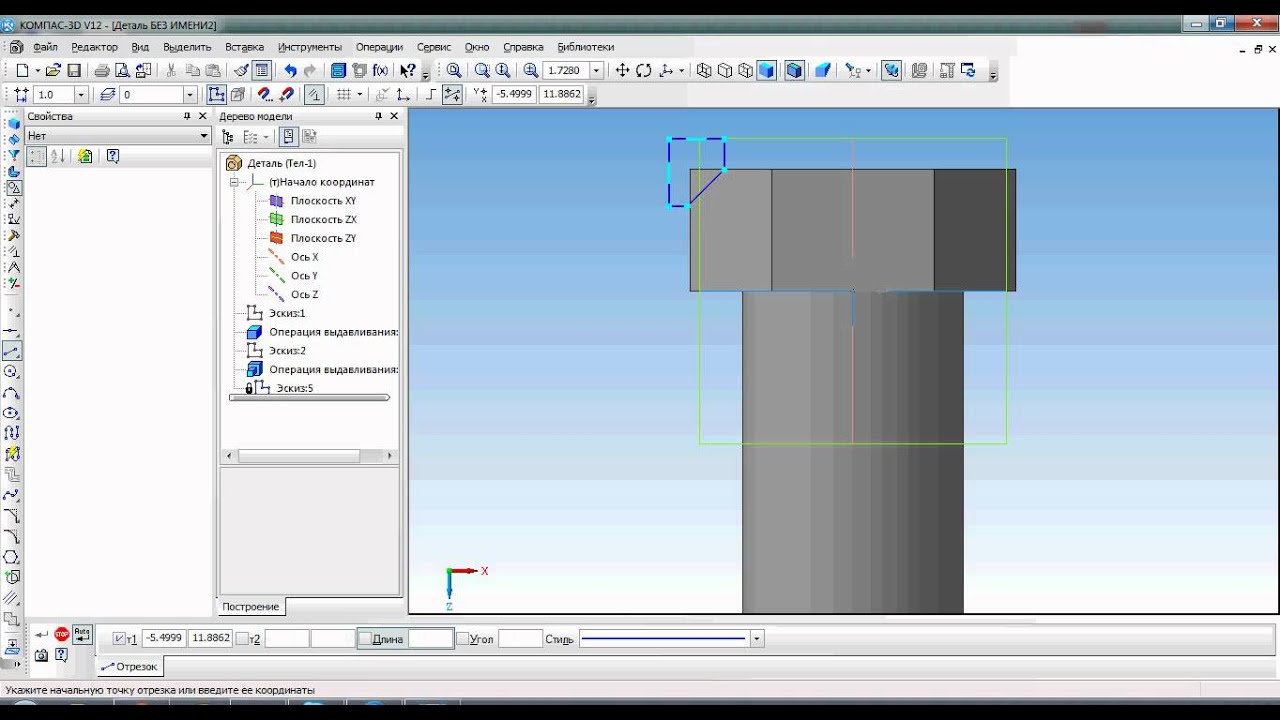Open the grid options dropdown arrow
The image size is (1280, 720).
(x=360, y=94)
